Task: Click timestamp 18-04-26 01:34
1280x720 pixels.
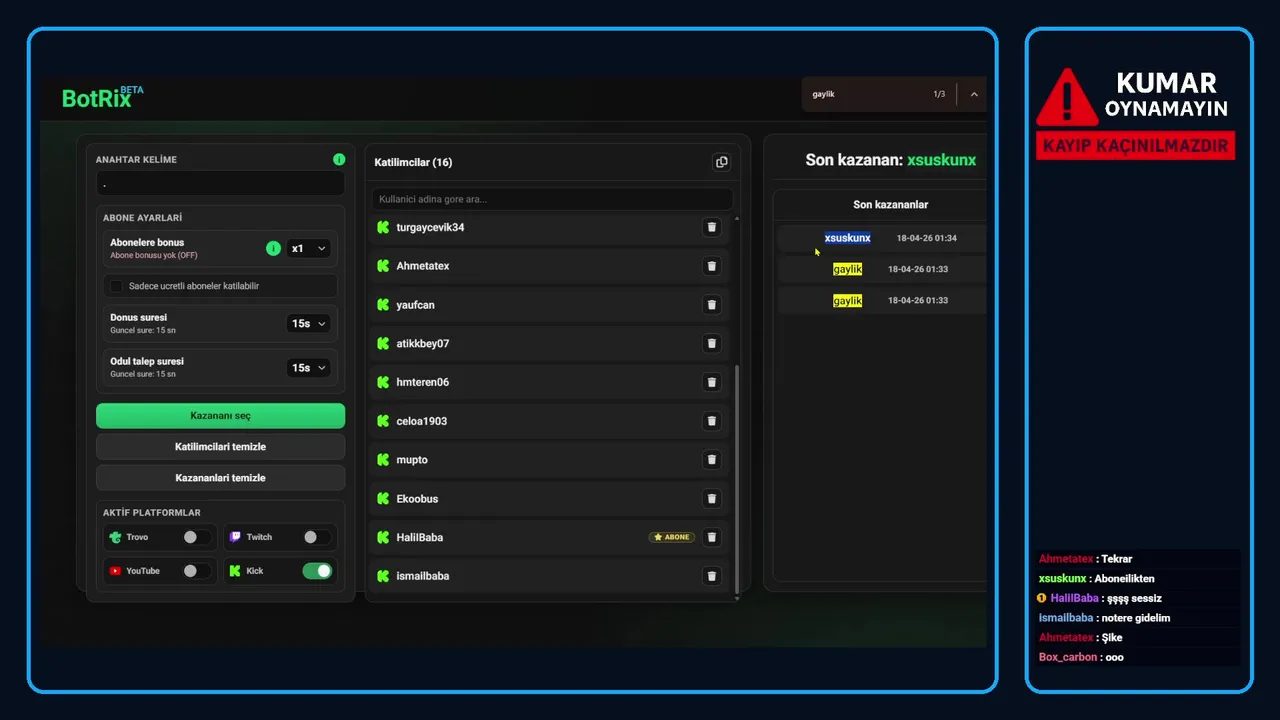Action: (x=927, y=238)
